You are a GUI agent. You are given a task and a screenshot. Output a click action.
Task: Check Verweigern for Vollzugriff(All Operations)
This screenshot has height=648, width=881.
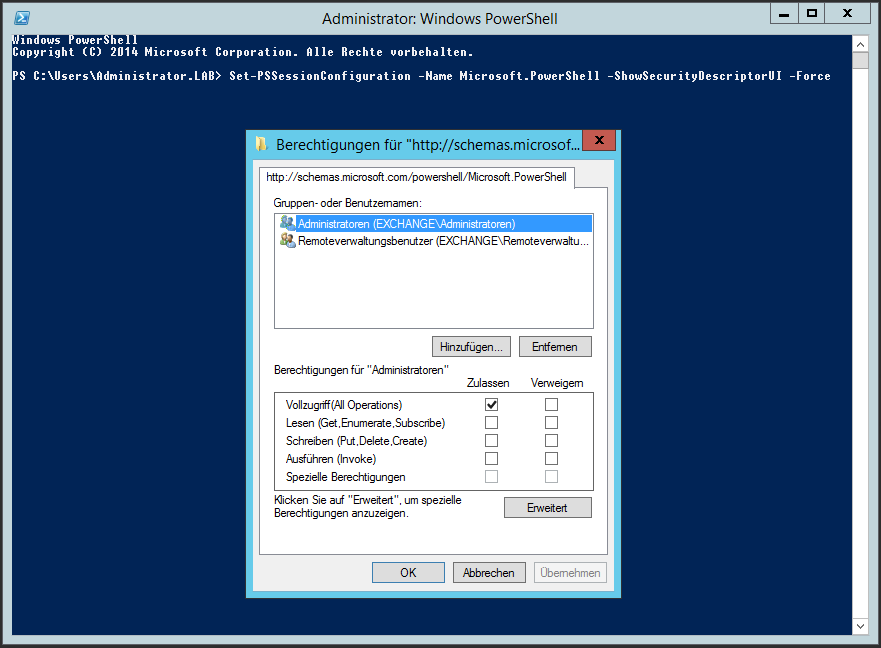pos(552,405)
